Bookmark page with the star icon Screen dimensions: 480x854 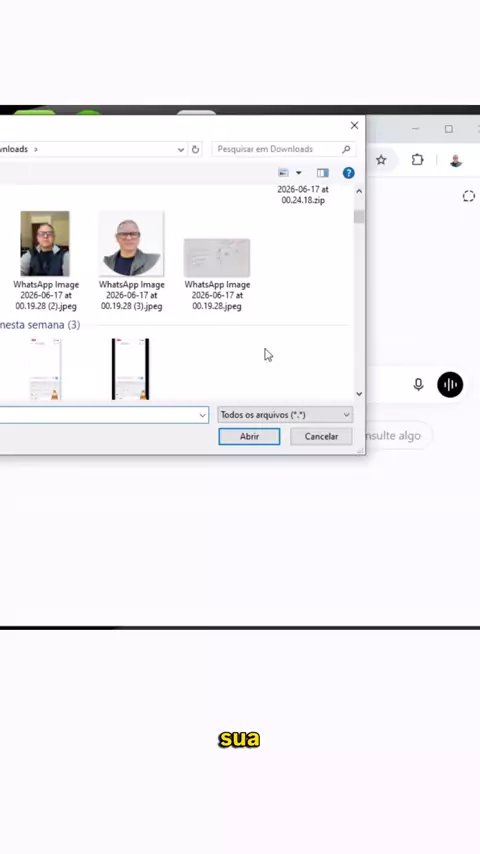381,160
